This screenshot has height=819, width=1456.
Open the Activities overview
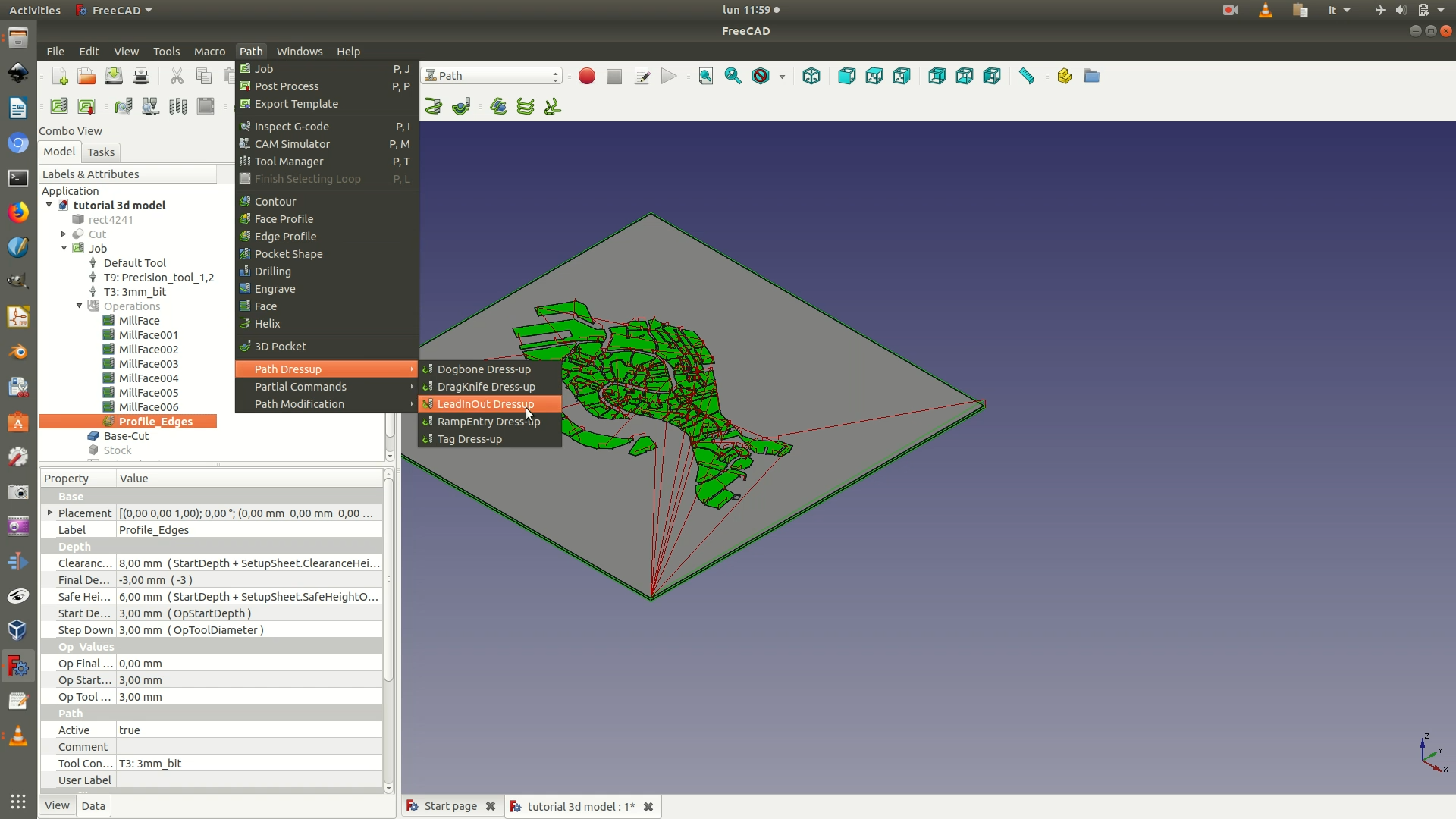[x=35, y=10]
